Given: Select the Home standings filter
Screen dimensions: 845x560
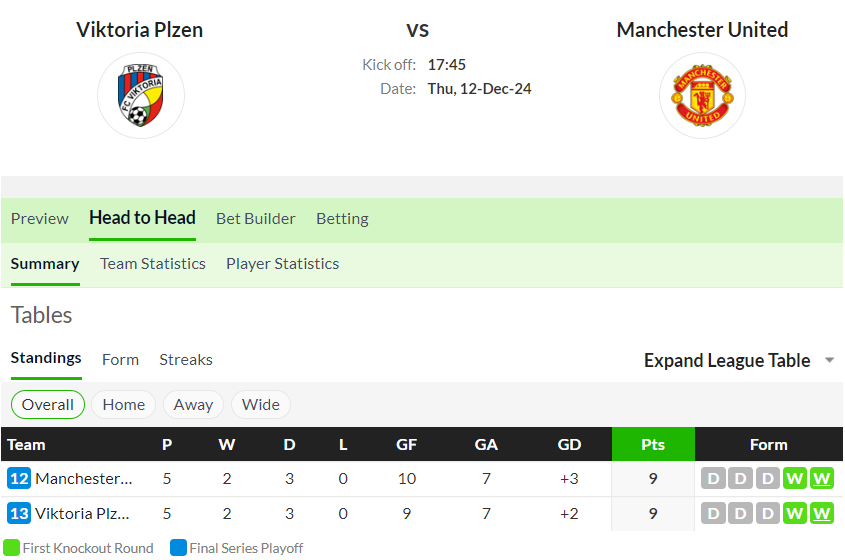Looking at the screenshot, I should [x=123, y=405].
